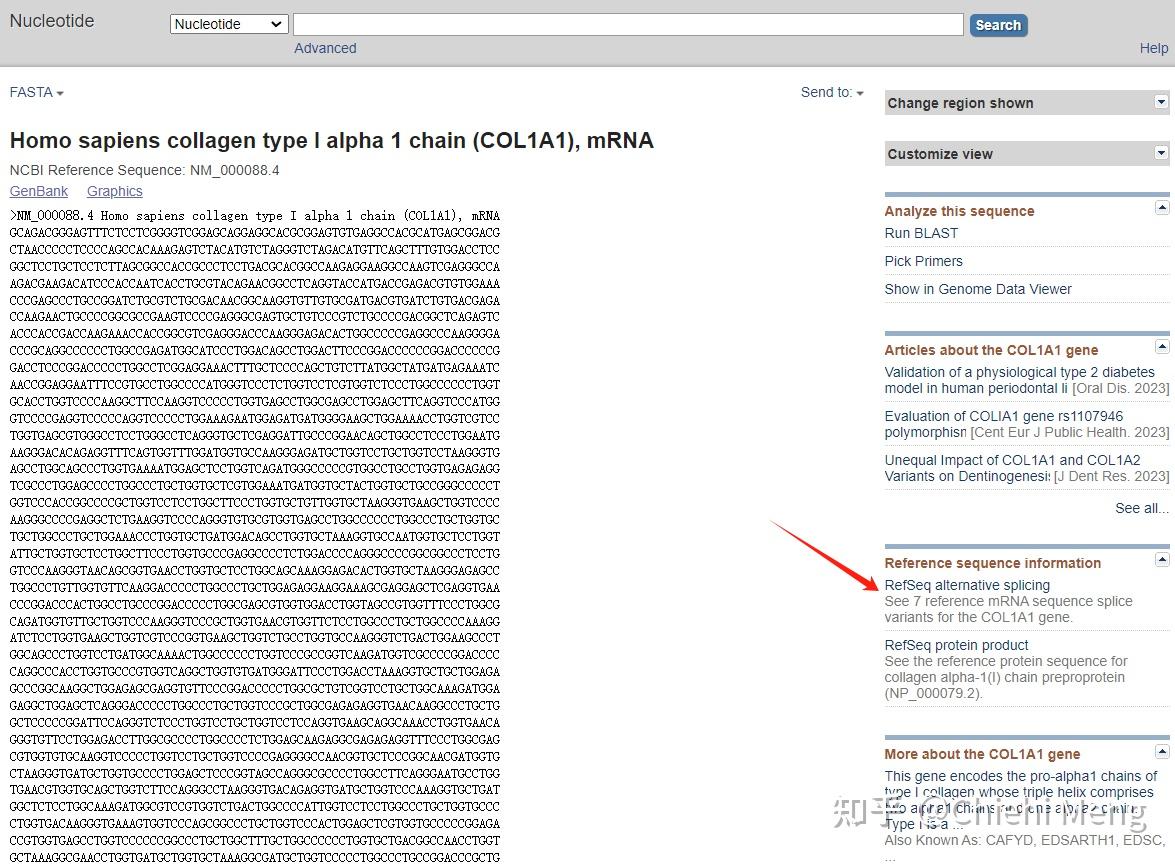Open the Help link
Screen dimensions: 1175x864
(x=1153, y=48)
